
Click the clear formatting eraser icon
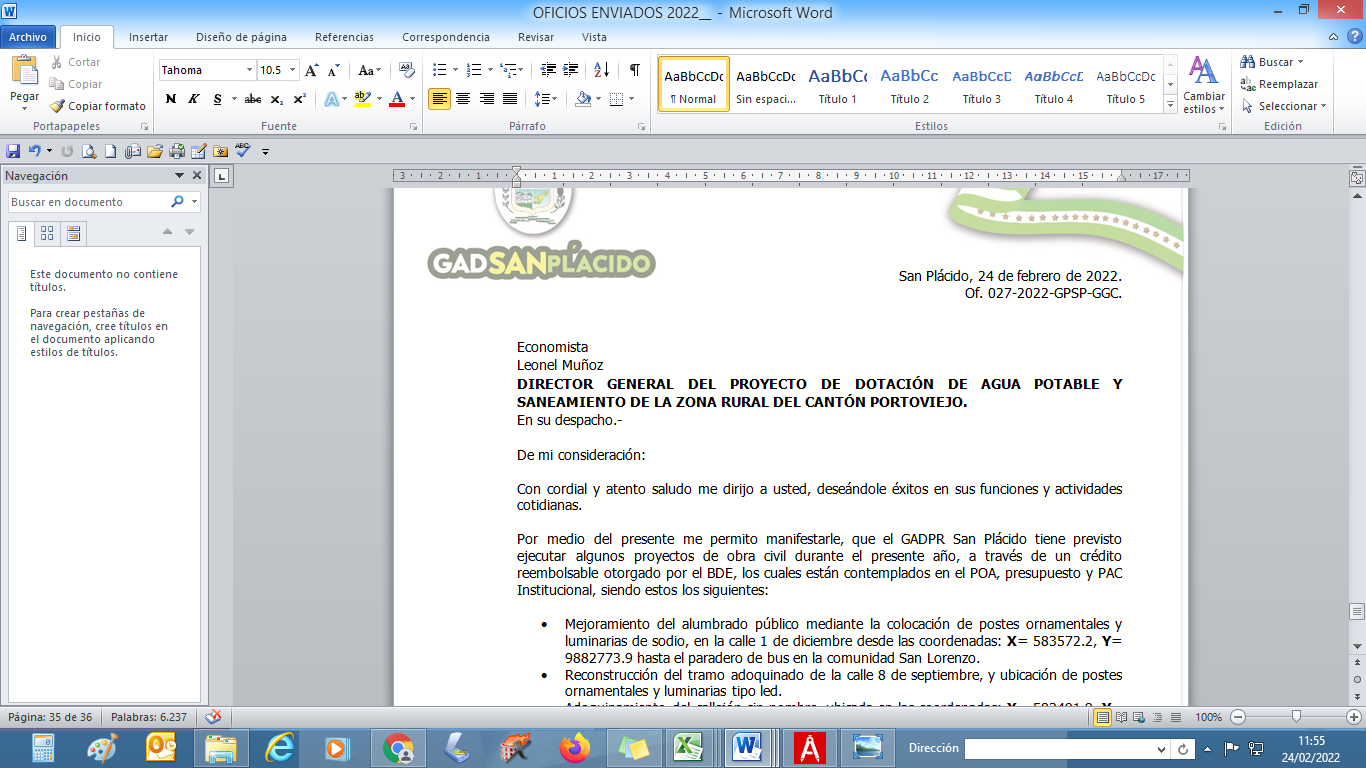coord(406,70)
